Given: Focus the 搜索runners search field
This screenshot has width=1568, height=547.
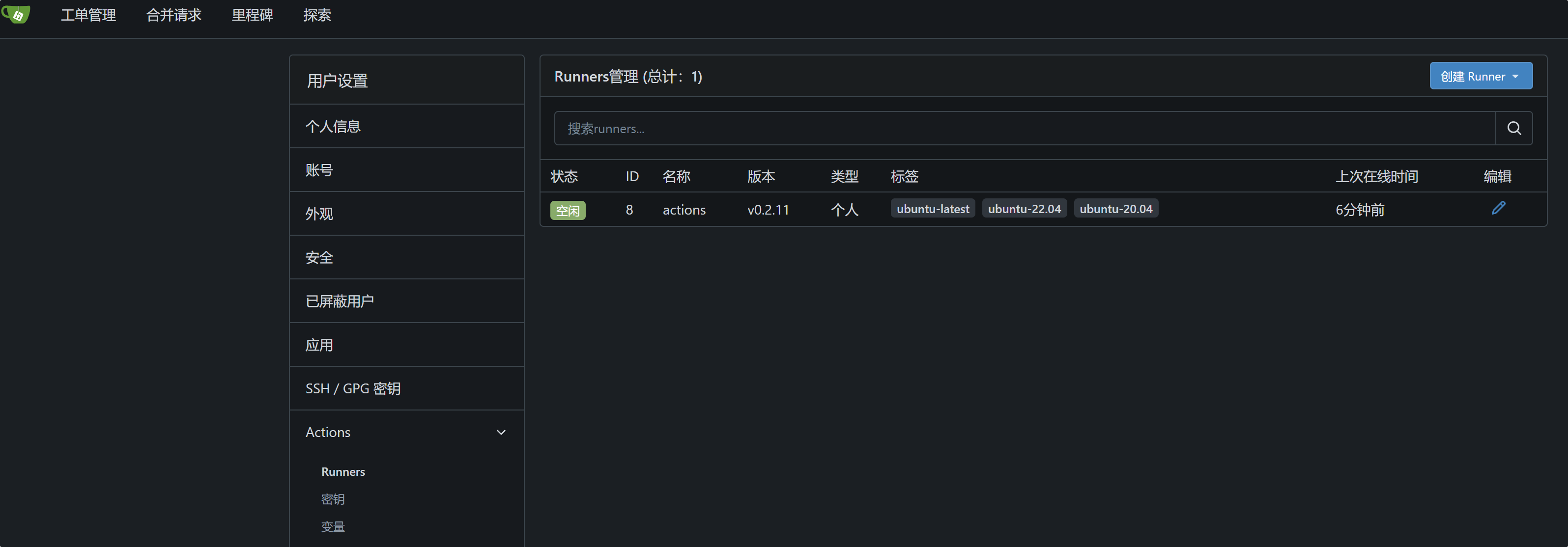Looking at the screenshot, I should tap(1024, 128).
